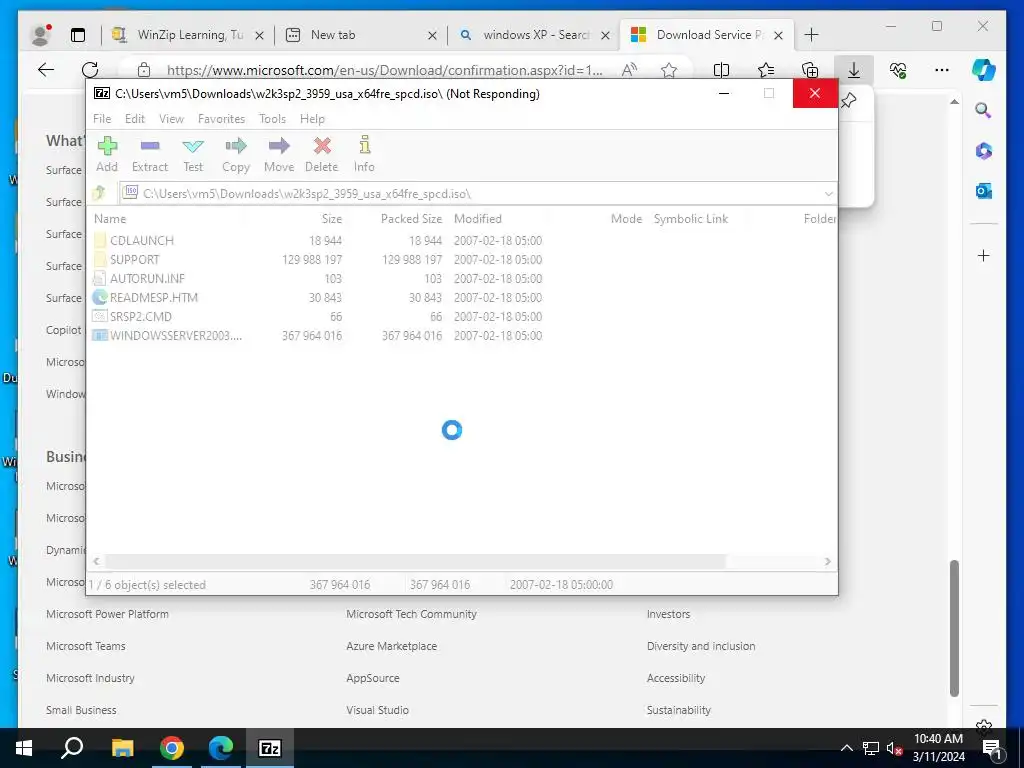The width and height of the screenshot is (1024, 768).
Task: Open Microsoft Power Platform link
Action: point(107,614)
